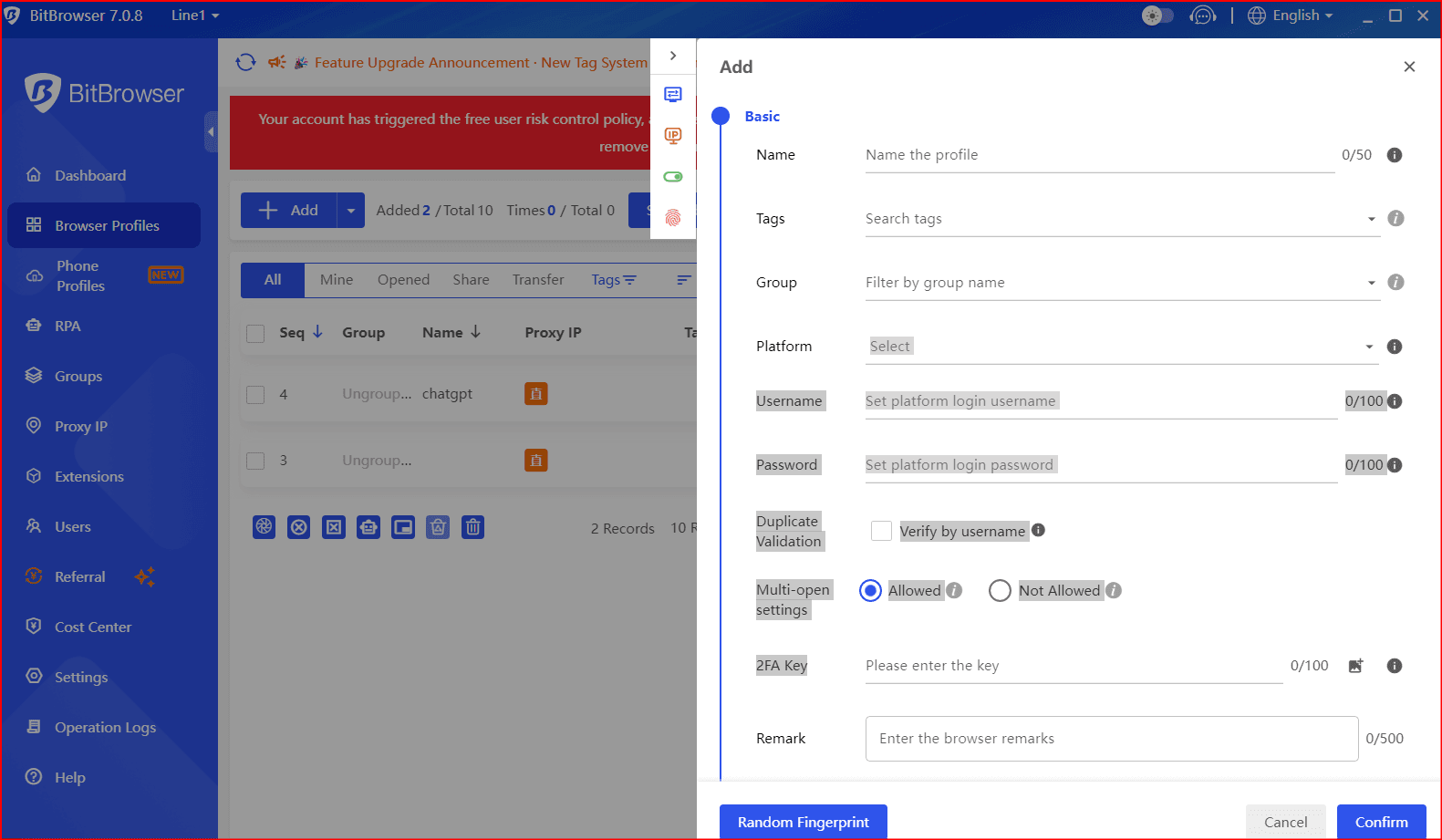Image resolution: width=1442 pixels, height=840 pixels.
Task: Select the Not Allowed multi-open option
Action: click(x=1000, y=591)
